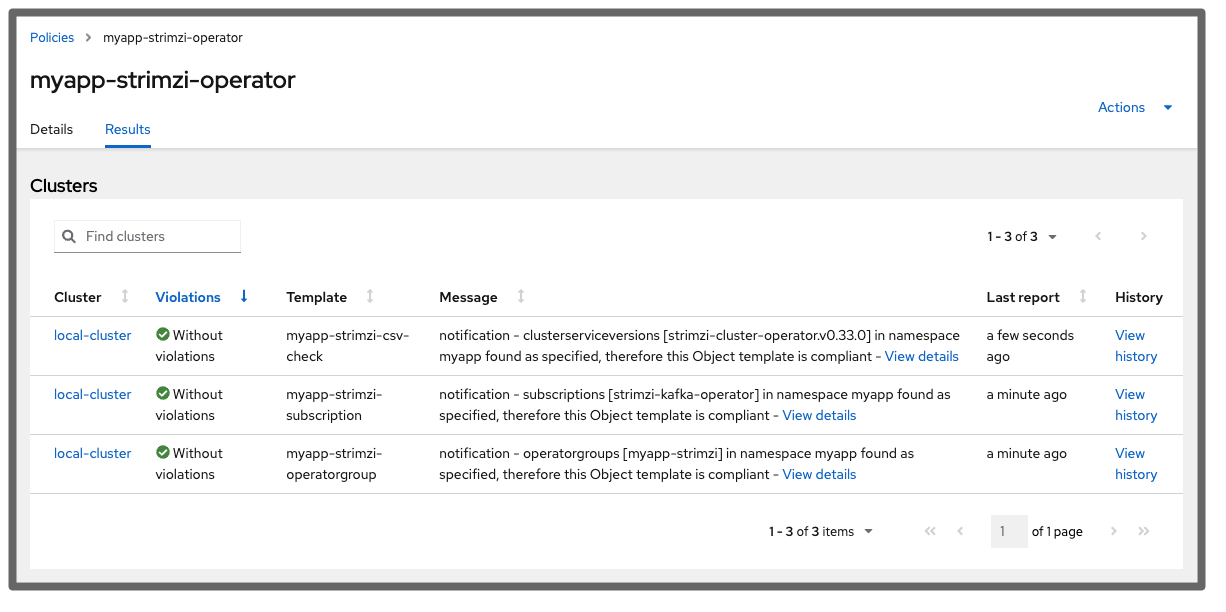This screenshot has width=1226, height=612.
Task: Navigate to Policies breadcrumb link
Action: coord(52,38)
